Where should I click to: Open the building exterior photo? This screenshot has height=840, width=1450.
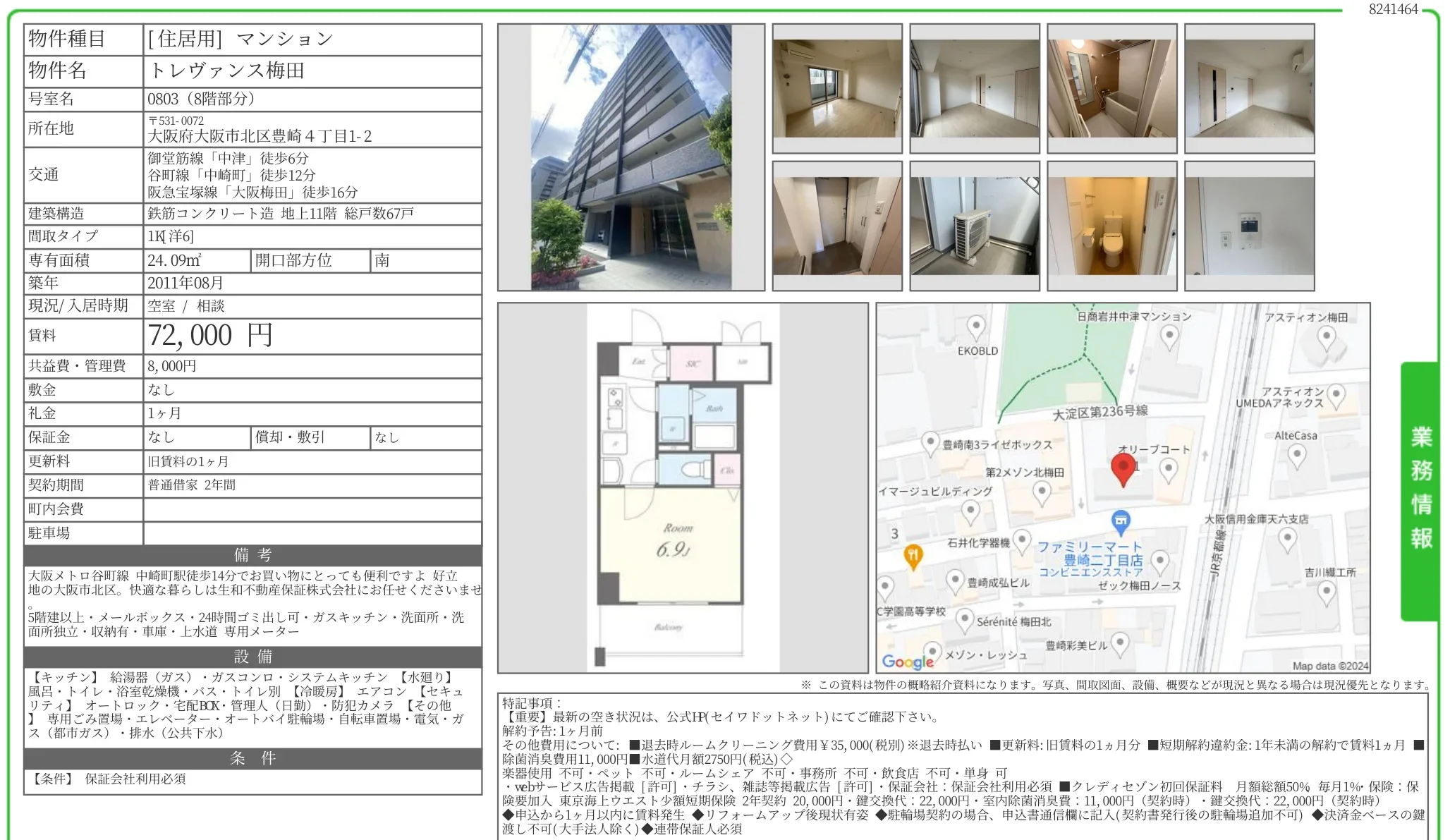pyautogui.click(x=630, y=157)
